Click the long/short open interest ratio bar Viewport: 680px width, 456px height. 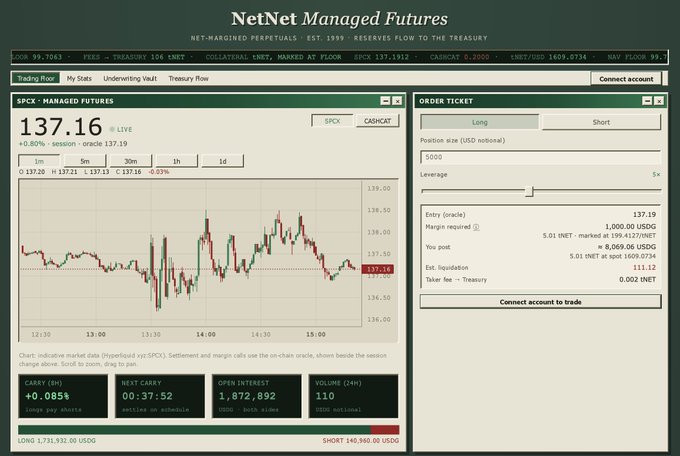pyautogui.click(x=209, y=430)
